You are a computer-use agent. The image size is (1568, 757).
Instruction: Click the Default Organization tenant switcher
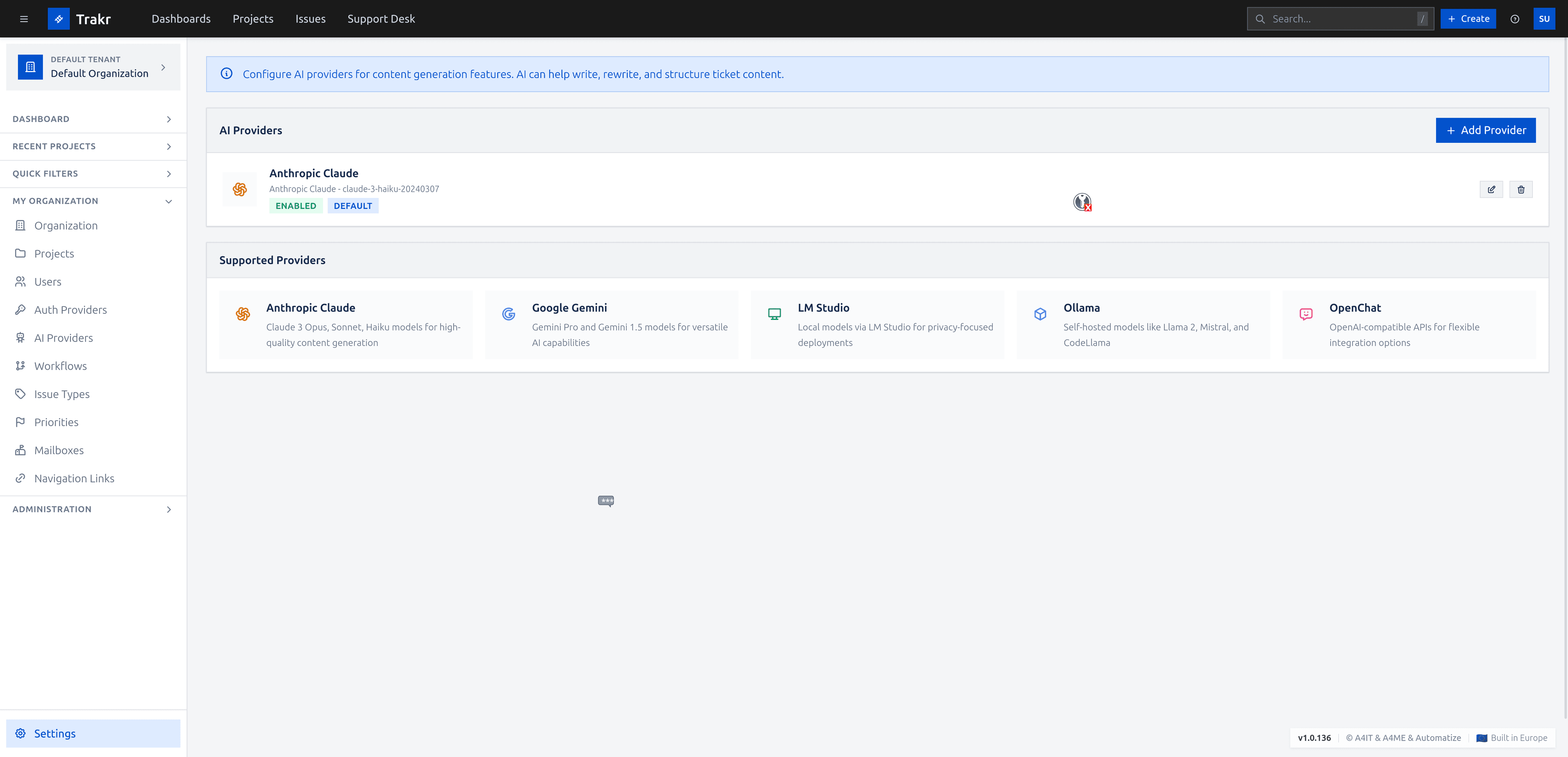tap(93, 67)
